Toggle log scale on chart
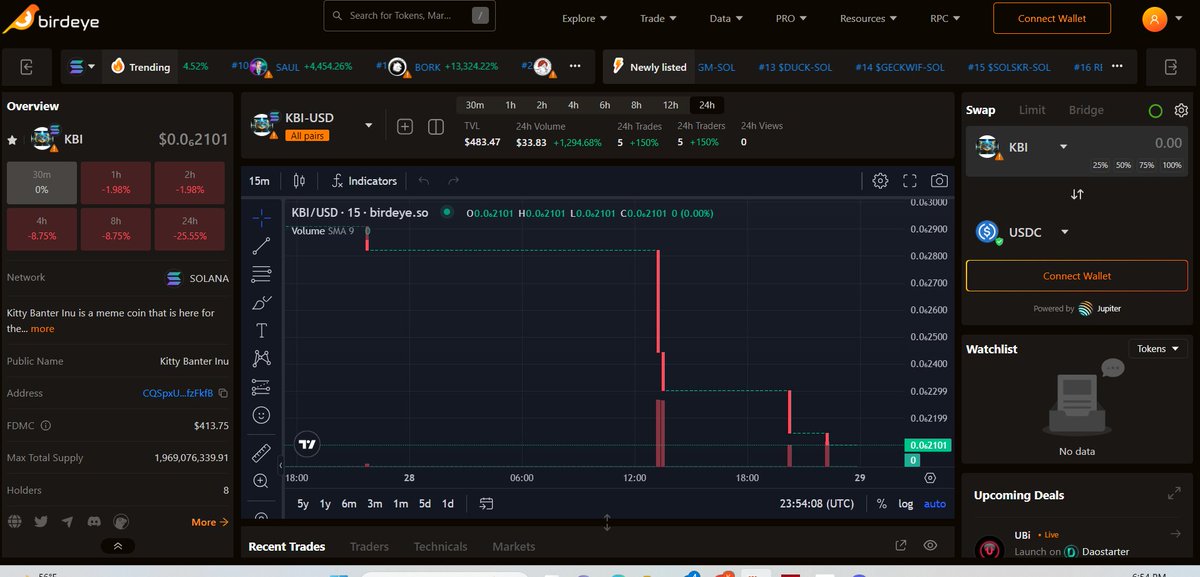This screenshot has width=1200, height=577. click(905, 504)
